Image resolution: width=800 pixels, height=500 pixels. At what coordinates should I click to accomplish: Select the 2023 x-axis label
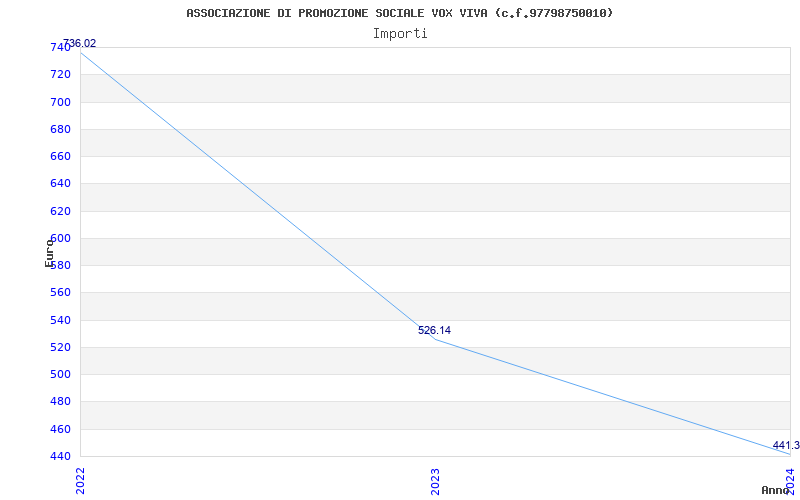[435, 482]
